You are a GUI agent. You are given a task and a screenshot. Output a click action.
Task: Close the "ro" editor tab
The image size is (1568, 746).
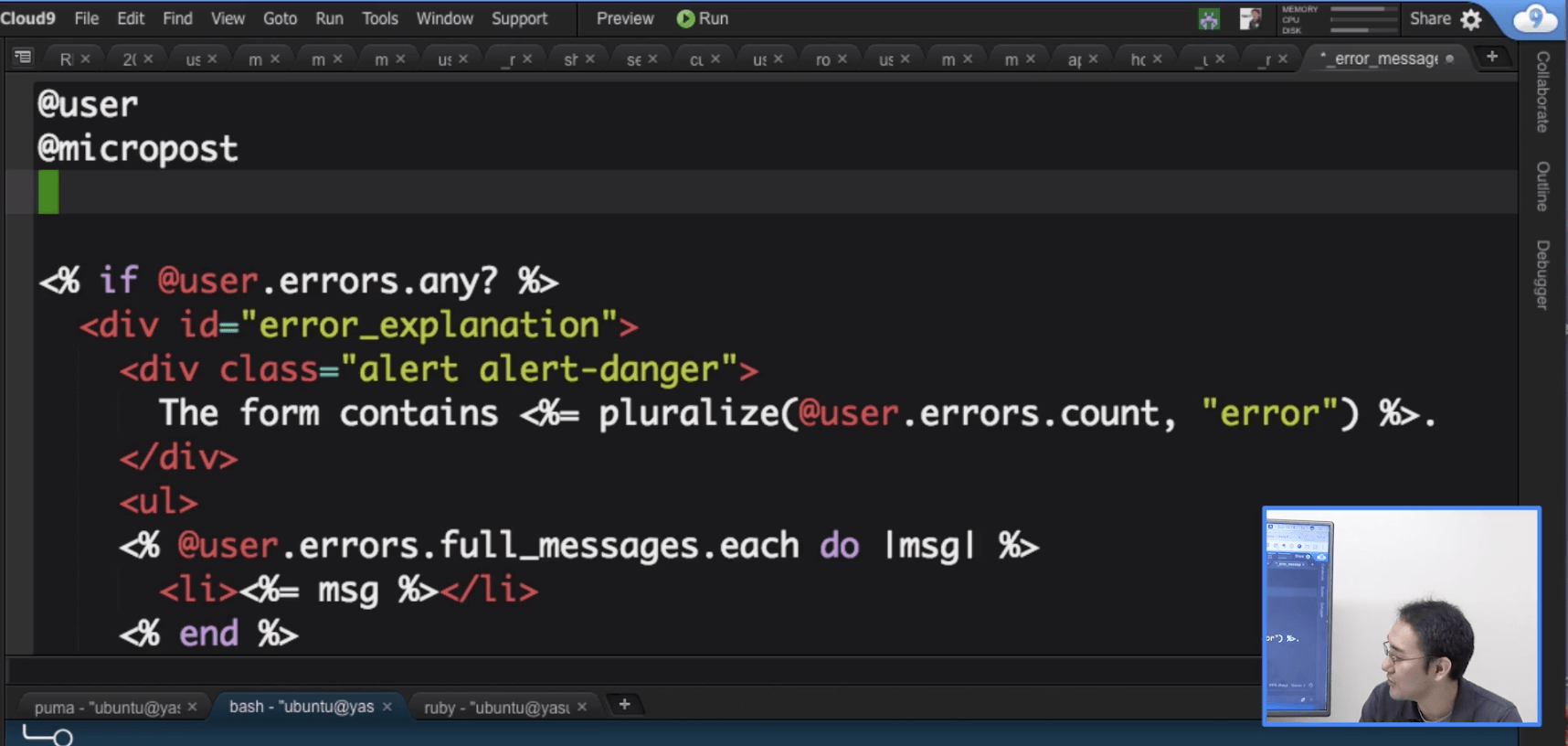(x=842, y=59)
